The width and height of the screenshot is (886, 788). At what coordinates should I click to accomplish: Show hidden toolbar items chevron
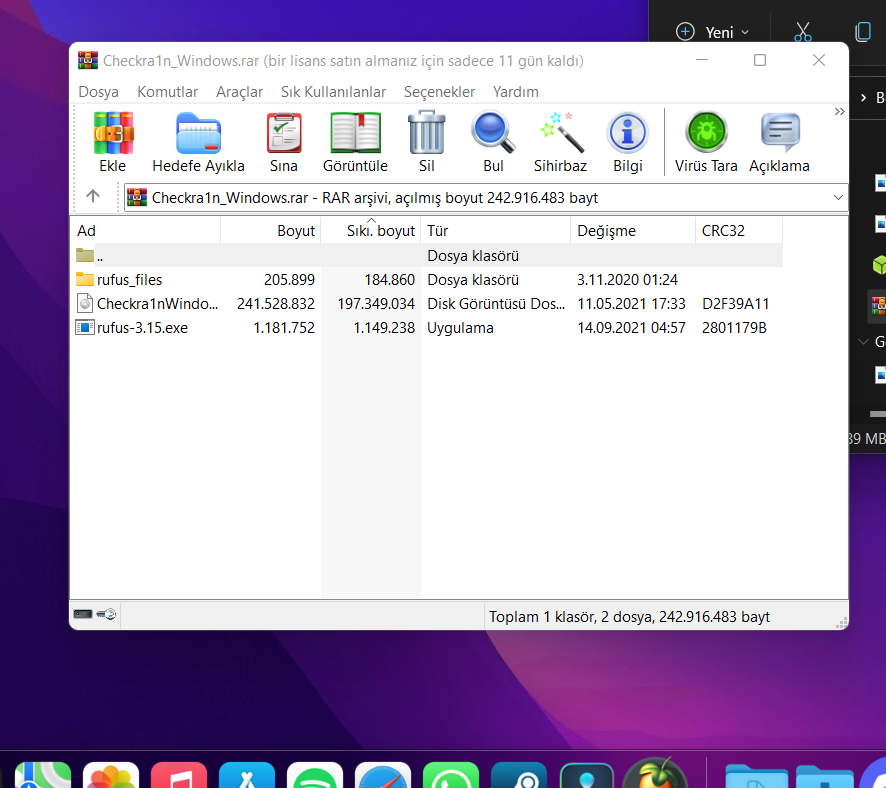(x=840, y=111)
